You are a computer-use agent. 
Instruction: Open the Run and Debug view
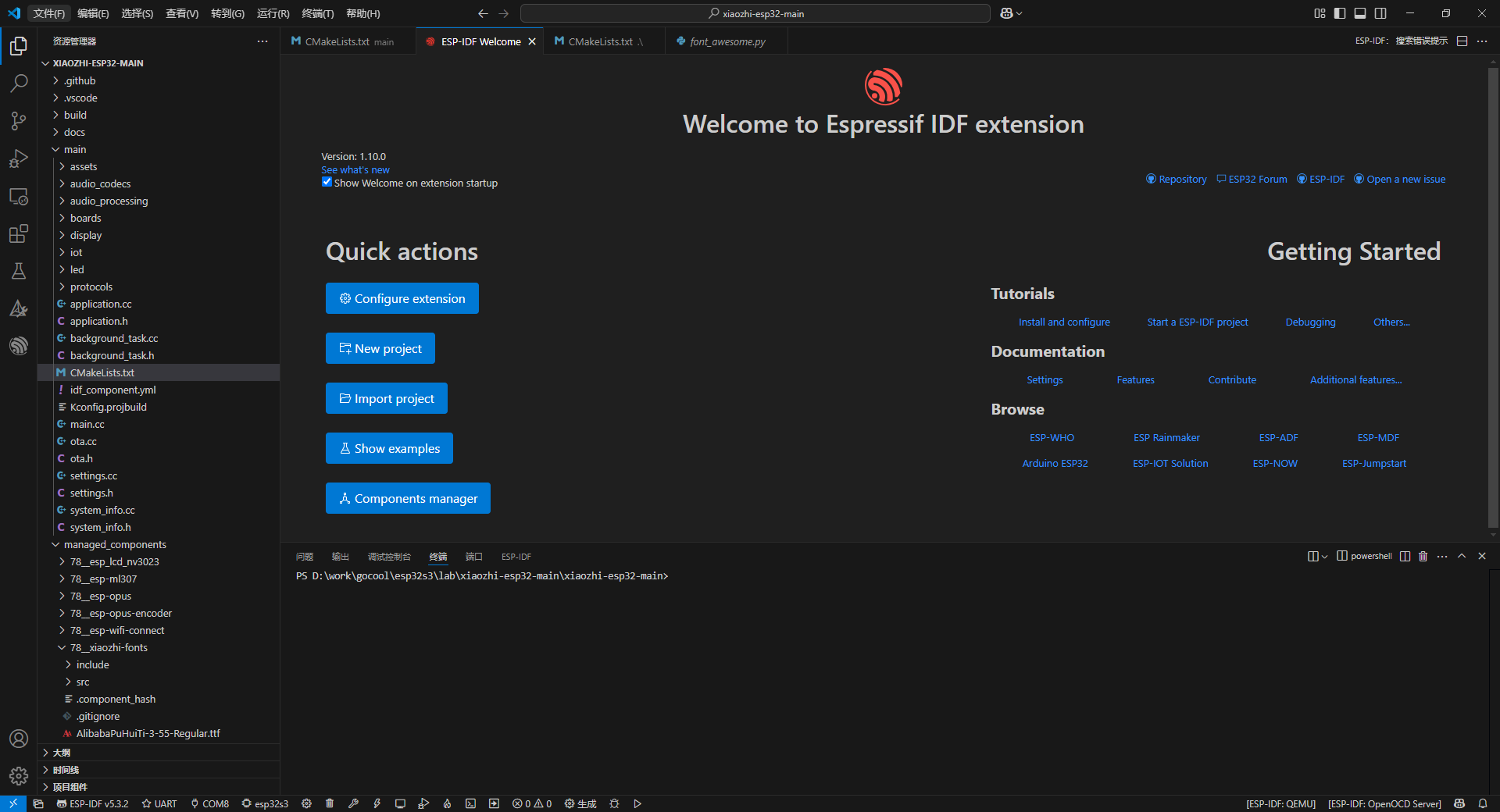[19, 158]
